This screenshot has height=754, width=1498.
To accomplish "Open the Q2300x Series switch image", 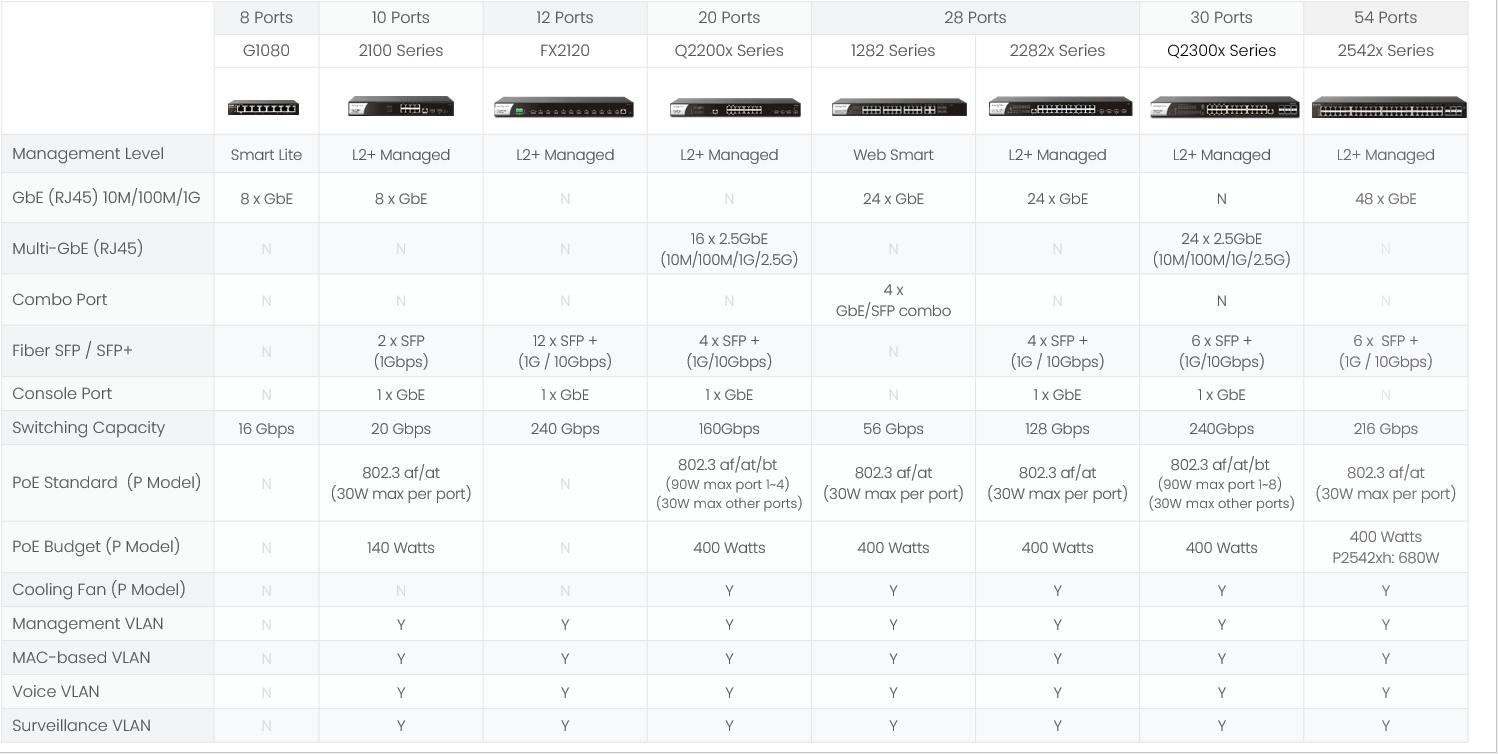I will pyautogui.click(x=1224, y=108).
